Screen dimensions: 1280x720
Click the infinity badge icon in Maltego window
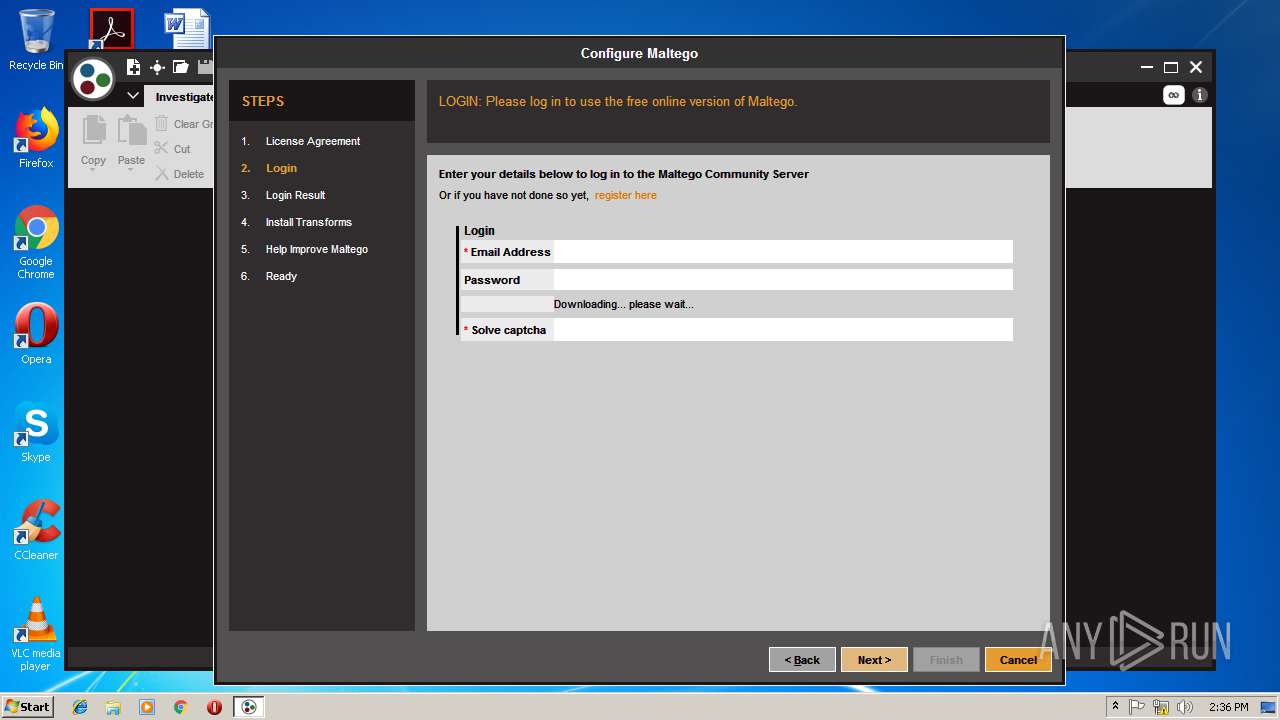click(x=1173, y=95)
